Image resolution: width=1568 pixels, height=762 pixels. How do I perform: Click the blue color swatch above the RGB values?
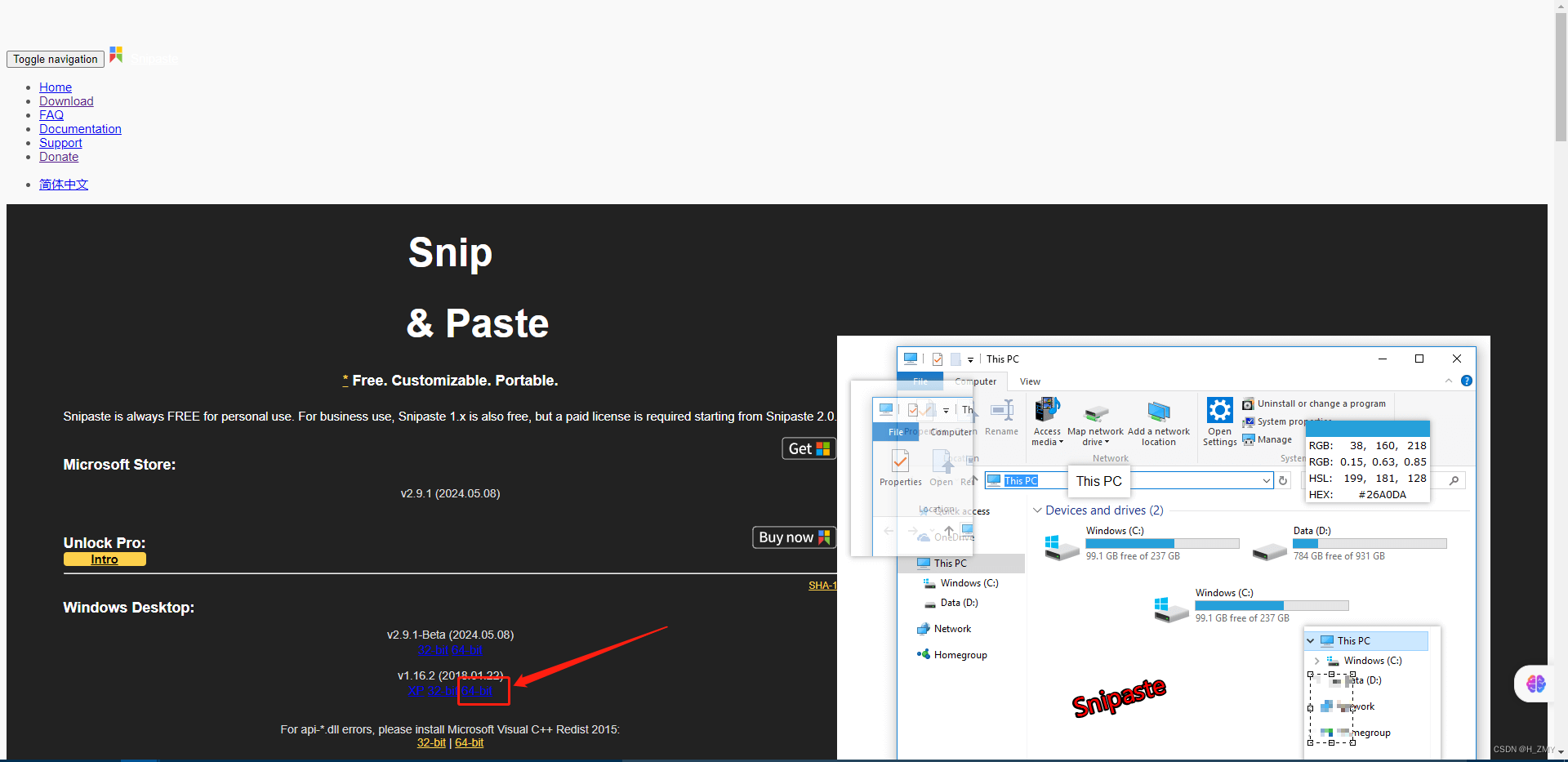(x=1368, y=429)
